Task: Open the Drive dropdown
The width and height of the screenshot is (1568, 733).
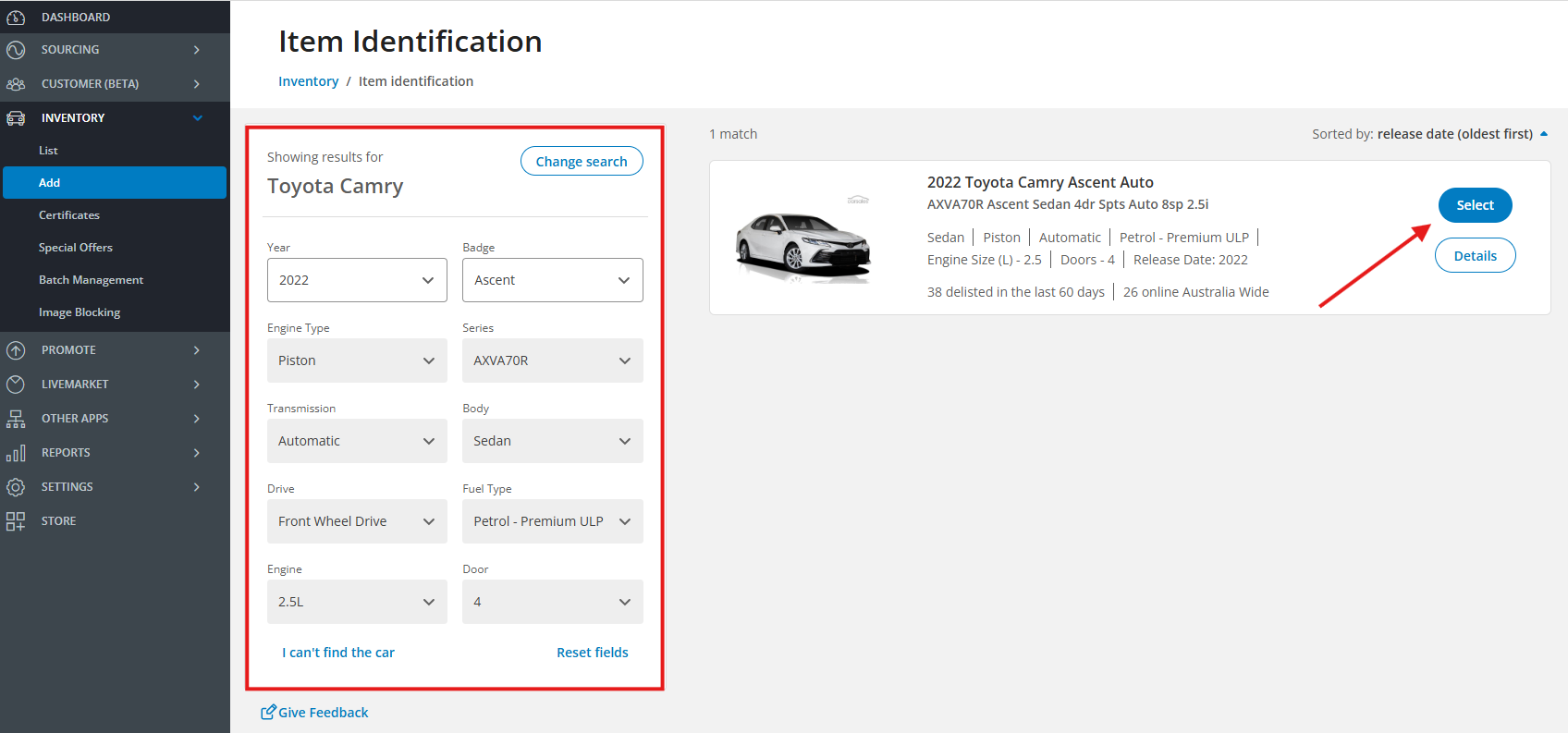Action: click(x=357, y=521)
